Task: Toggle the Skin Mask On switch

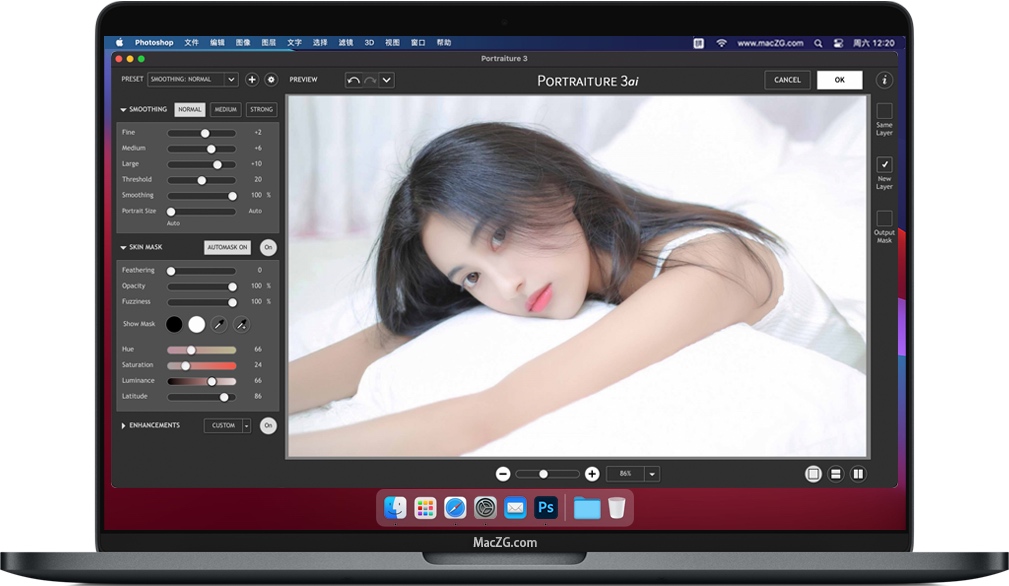Action: click(268, 247)
